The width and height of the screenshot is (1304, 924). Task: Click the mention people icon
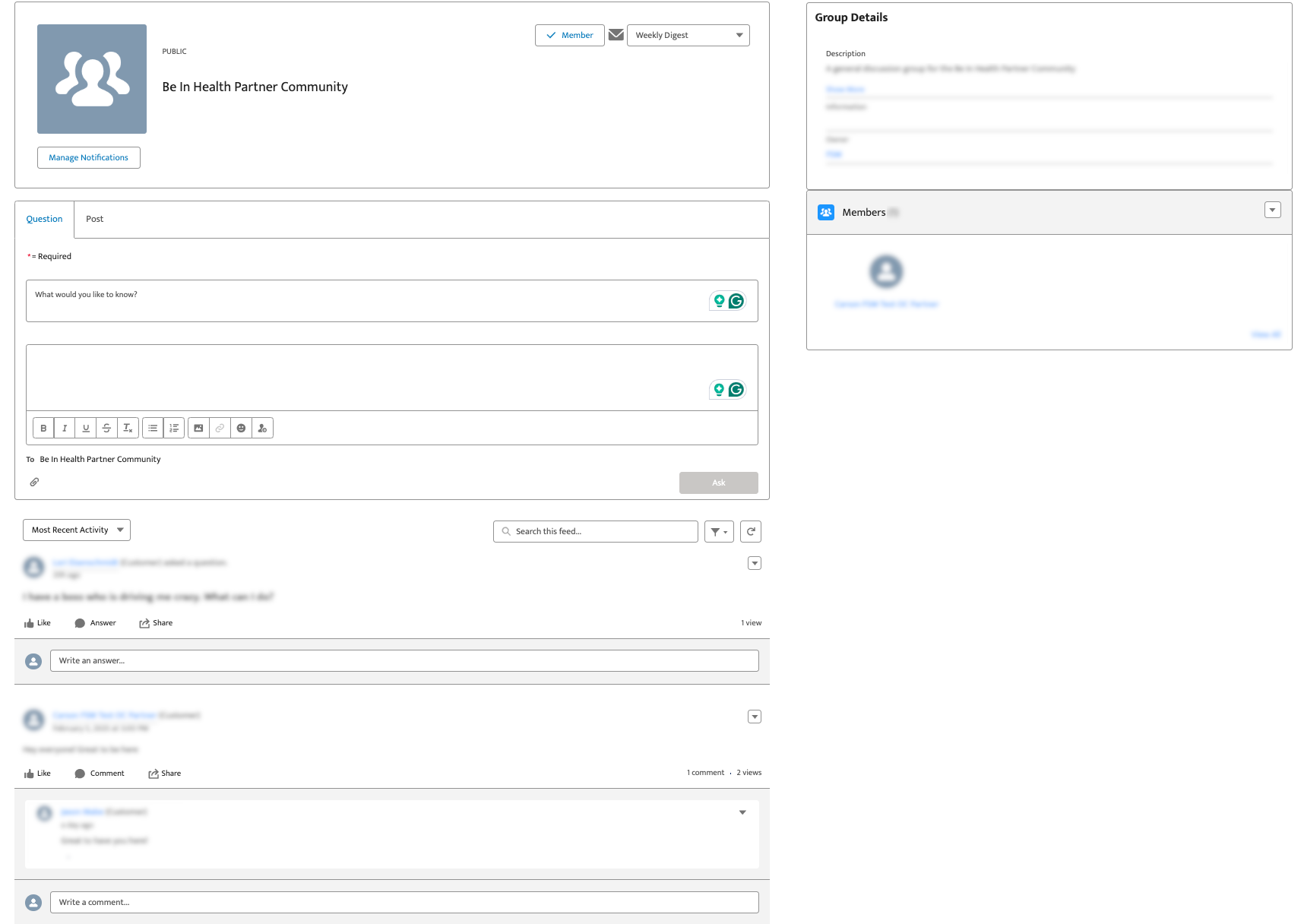pyautogui.click(x=262, y=428)
